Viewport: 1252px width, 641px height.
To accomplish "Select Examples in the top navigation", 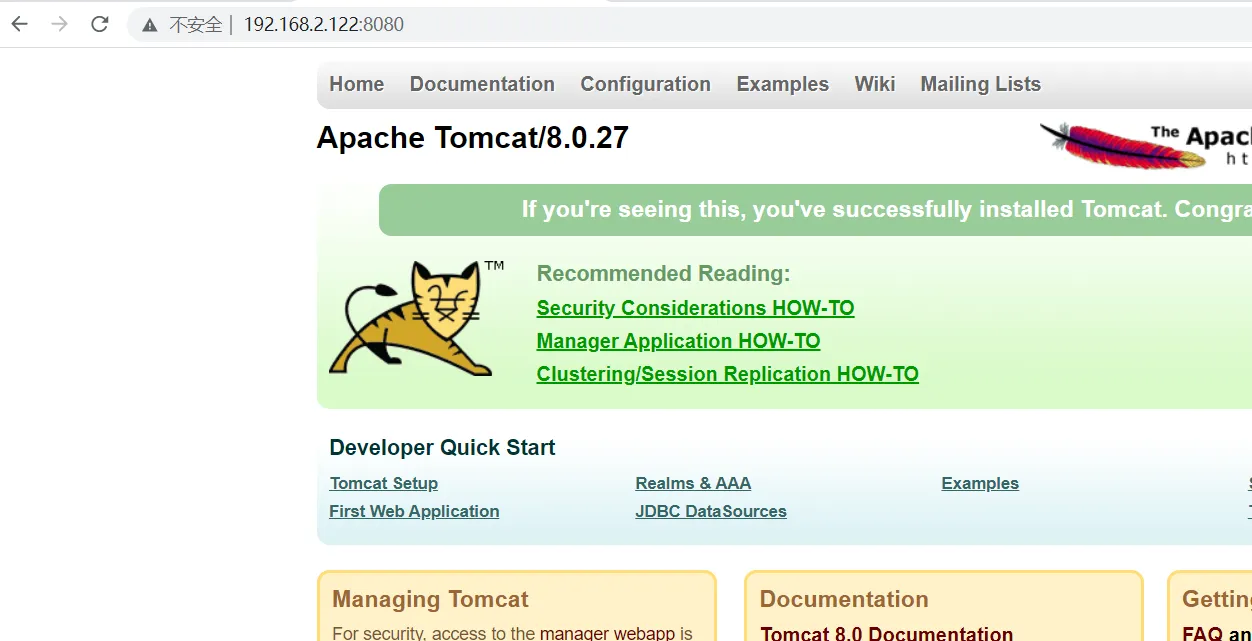I will pyautogui.click(x=782, y=84).
